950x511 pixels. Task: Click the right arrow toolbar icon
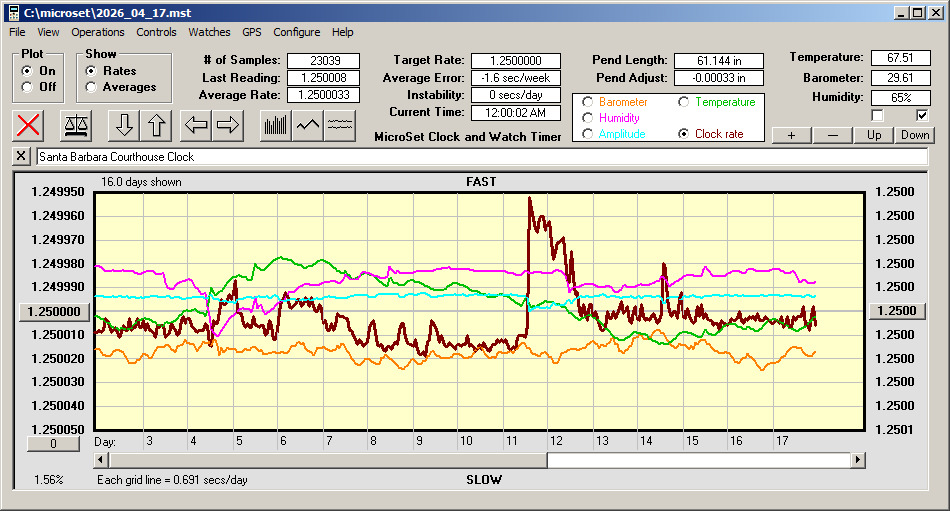(x=228, y=125)
